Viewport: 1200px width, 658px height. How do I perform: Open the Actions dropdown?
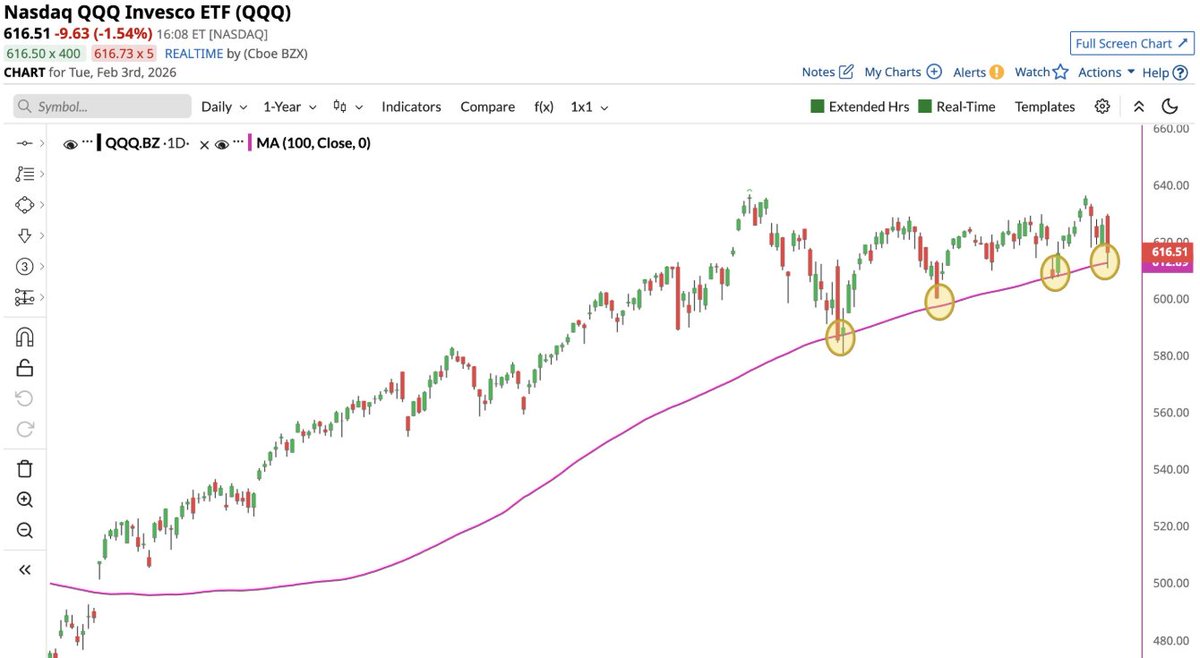[x=1107, y=72]
